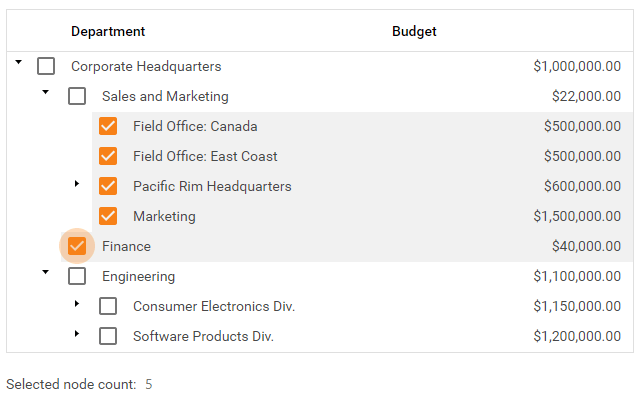Check the Corporate Headquarters checkbox
This screenshot has width=640, height=400.
click(x=46, y=67)
